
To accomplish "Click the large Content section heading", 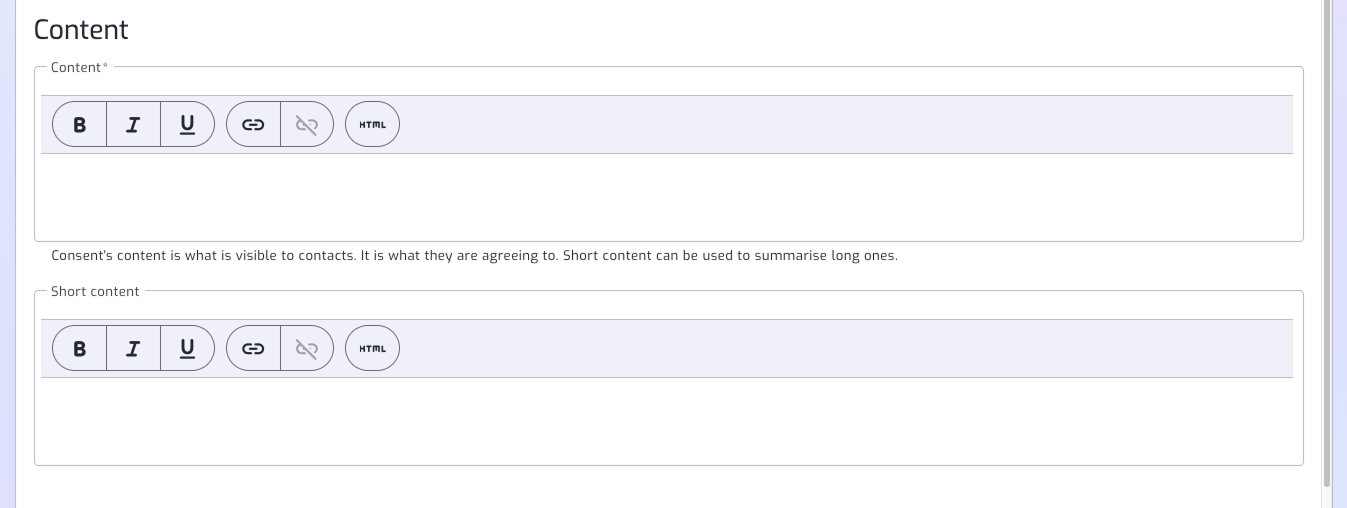I will click(x=81, y=29).
